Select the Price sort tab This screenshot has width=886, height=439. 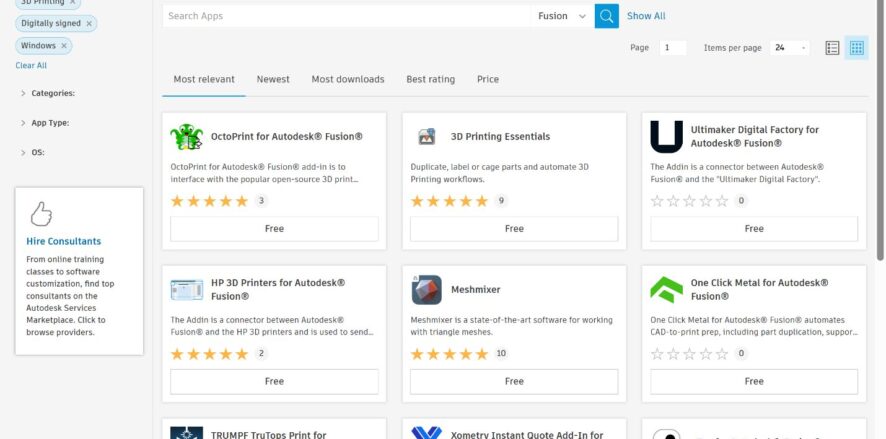coord(488,80)
